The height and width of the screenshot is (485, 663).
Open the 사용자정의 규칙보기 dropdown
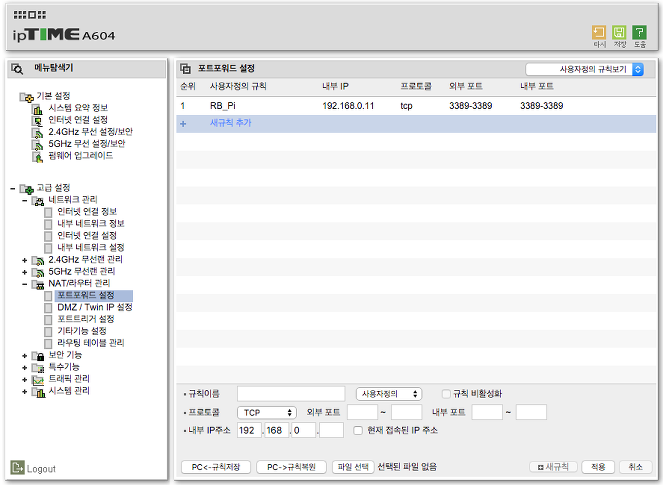584,69
